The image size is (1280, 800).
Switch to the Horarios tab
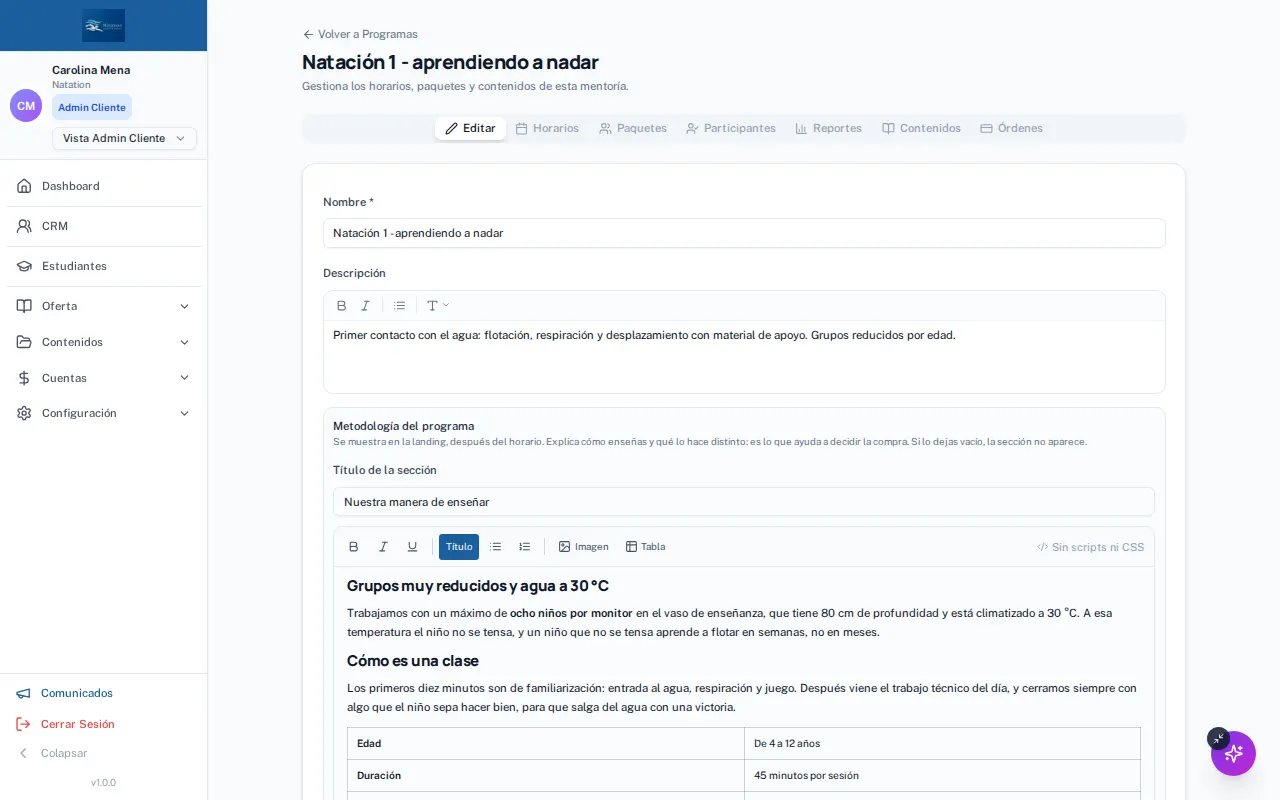[547, 128]
